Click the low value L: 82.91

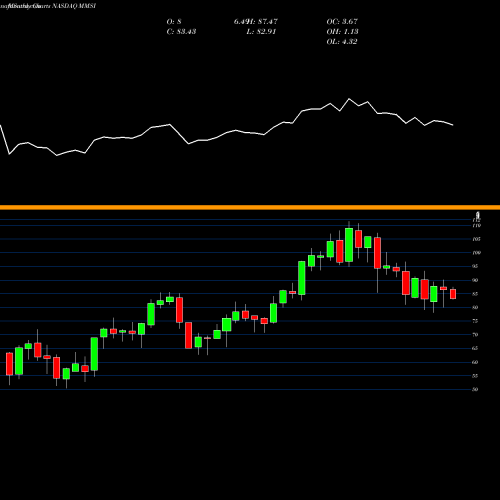pos(261,32)
